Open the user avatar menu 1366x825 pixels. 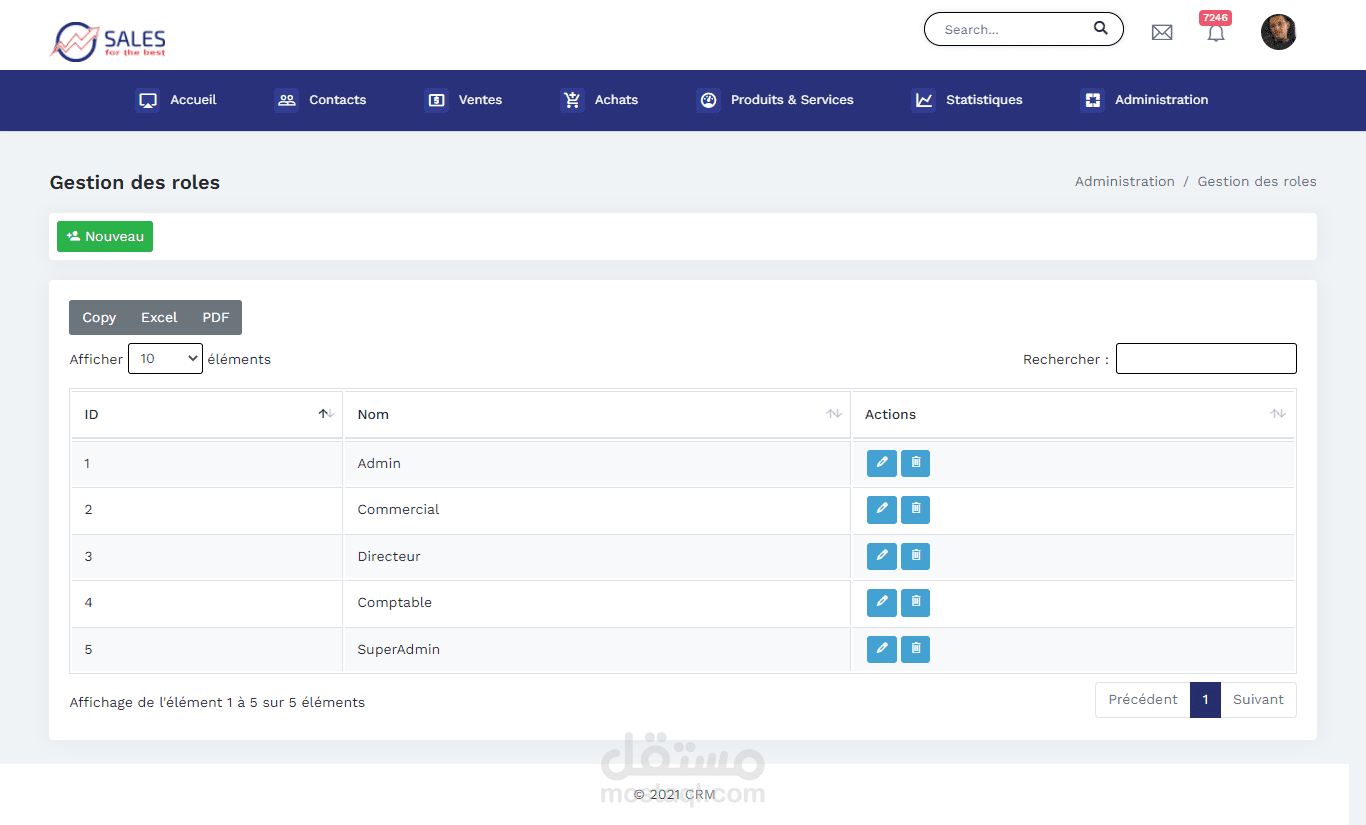[x=1279, y=32]
